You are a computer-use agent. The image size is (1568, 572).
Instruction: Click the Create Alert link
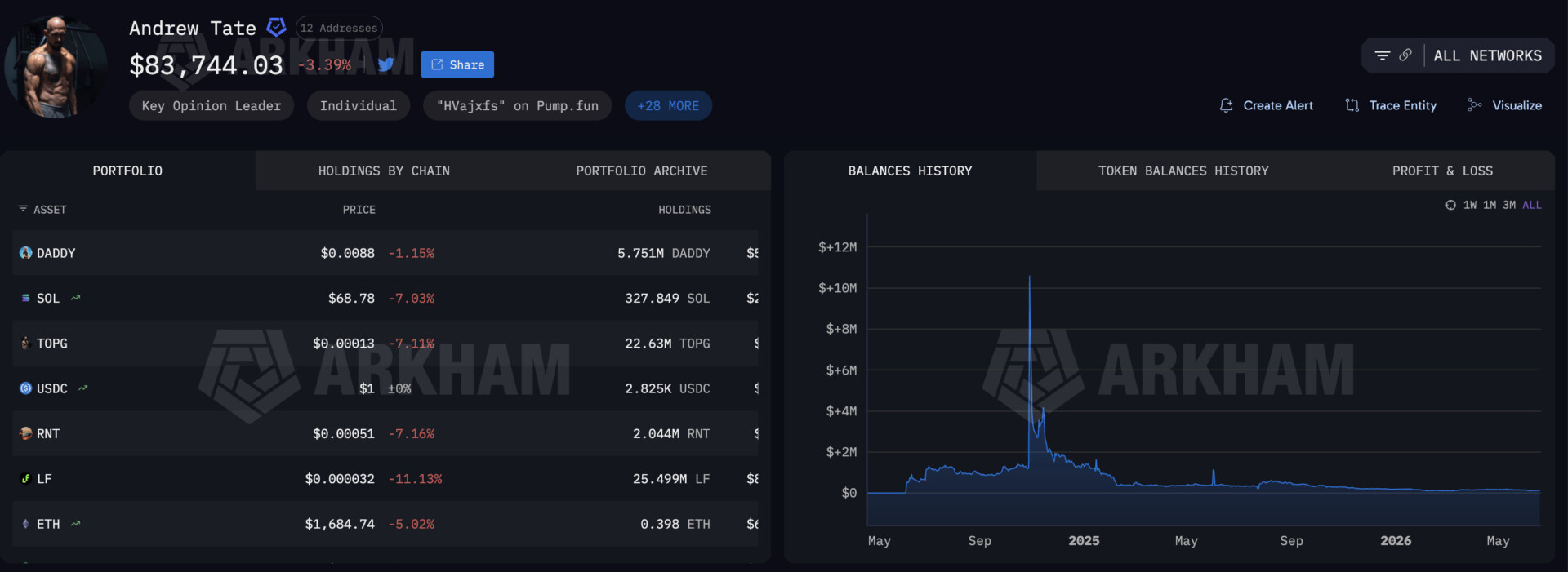click(x=1278, y=105)
